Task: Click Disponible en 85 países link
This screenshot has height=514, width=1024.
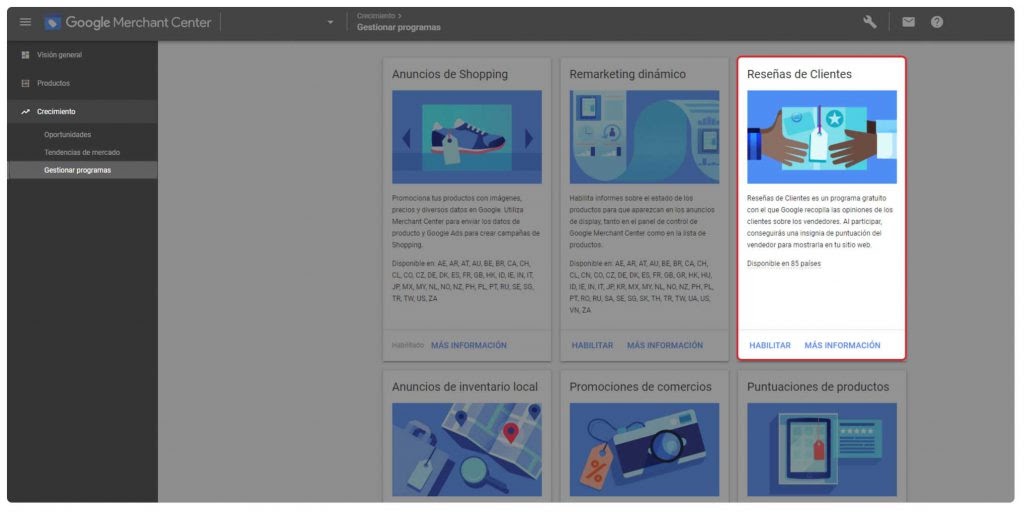Action: (784, 264)
